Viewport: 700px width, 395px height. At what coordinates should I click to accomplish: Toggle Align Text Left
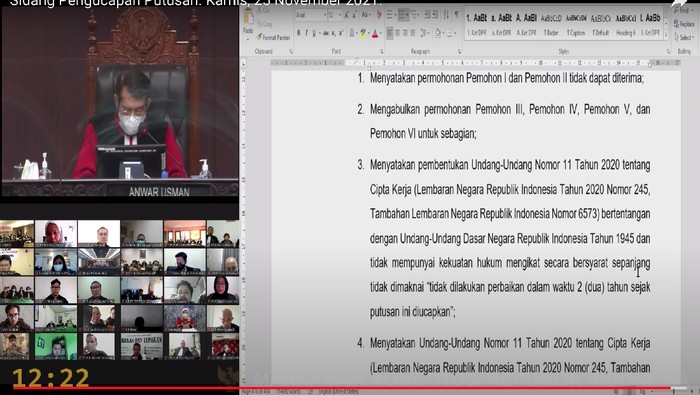[x=390, y=33]
